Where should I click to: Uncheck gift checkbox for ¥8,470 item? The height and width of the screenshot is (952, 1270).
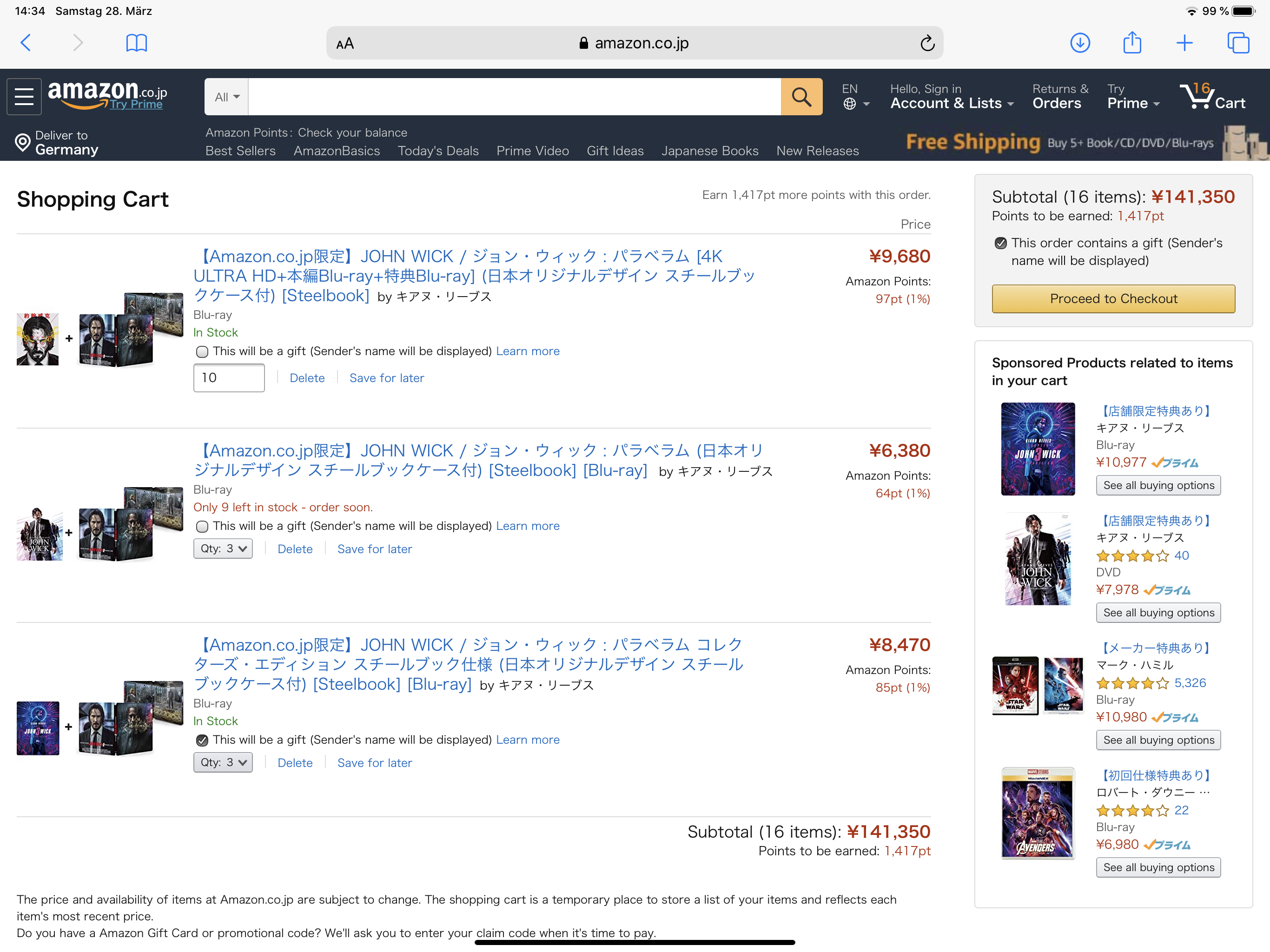202,740
